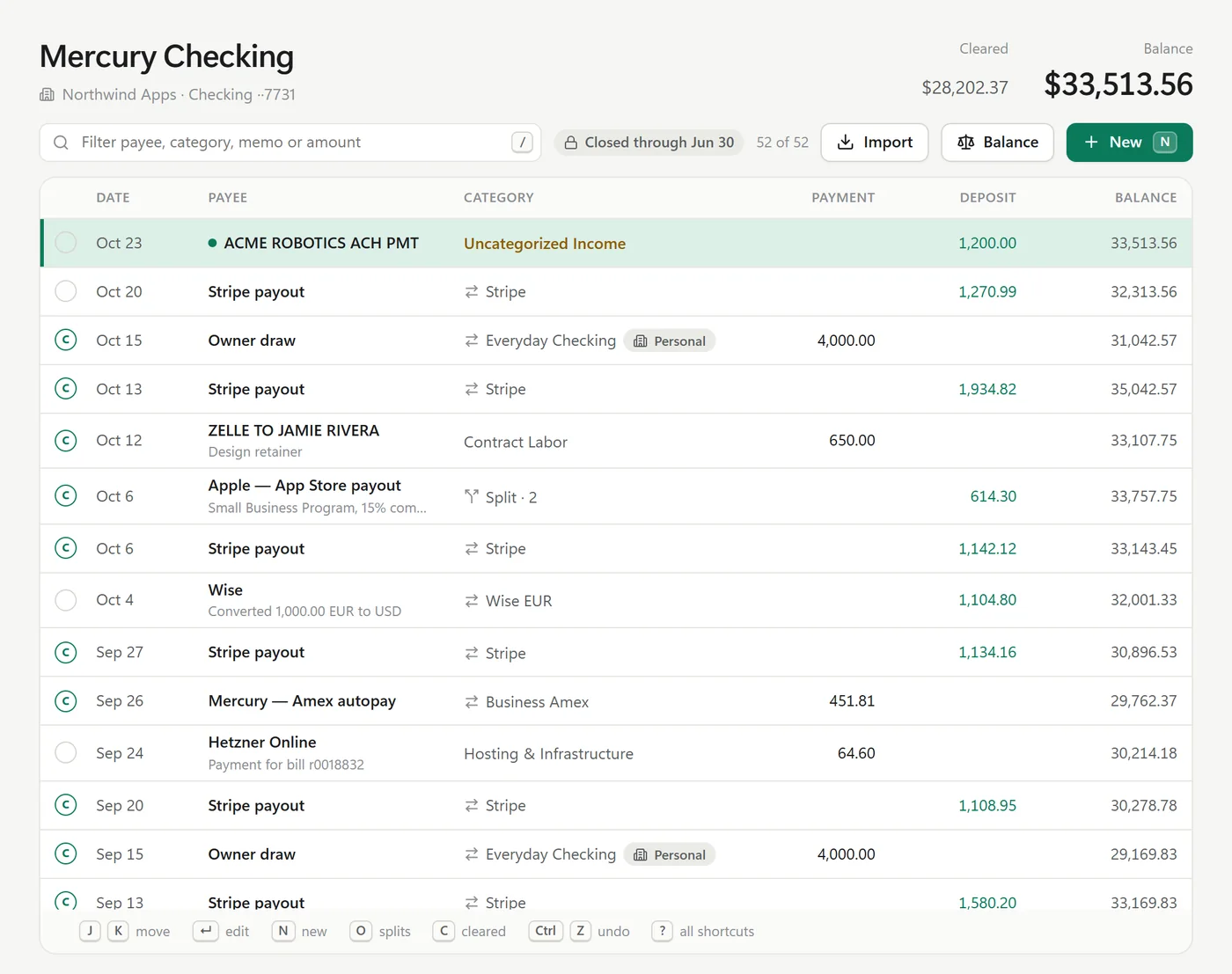This screenshot has height=974, width=1232.
Task: Sort by the CATEGORY column header
Action: point(499,198)
